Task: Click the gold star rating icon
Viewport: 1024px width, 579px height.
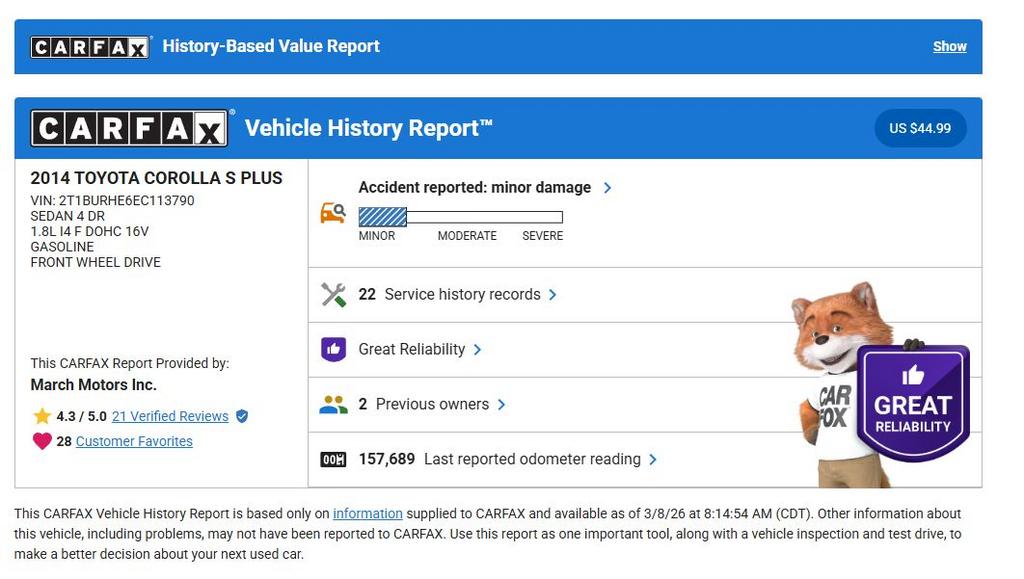Action: click(42, 416)
